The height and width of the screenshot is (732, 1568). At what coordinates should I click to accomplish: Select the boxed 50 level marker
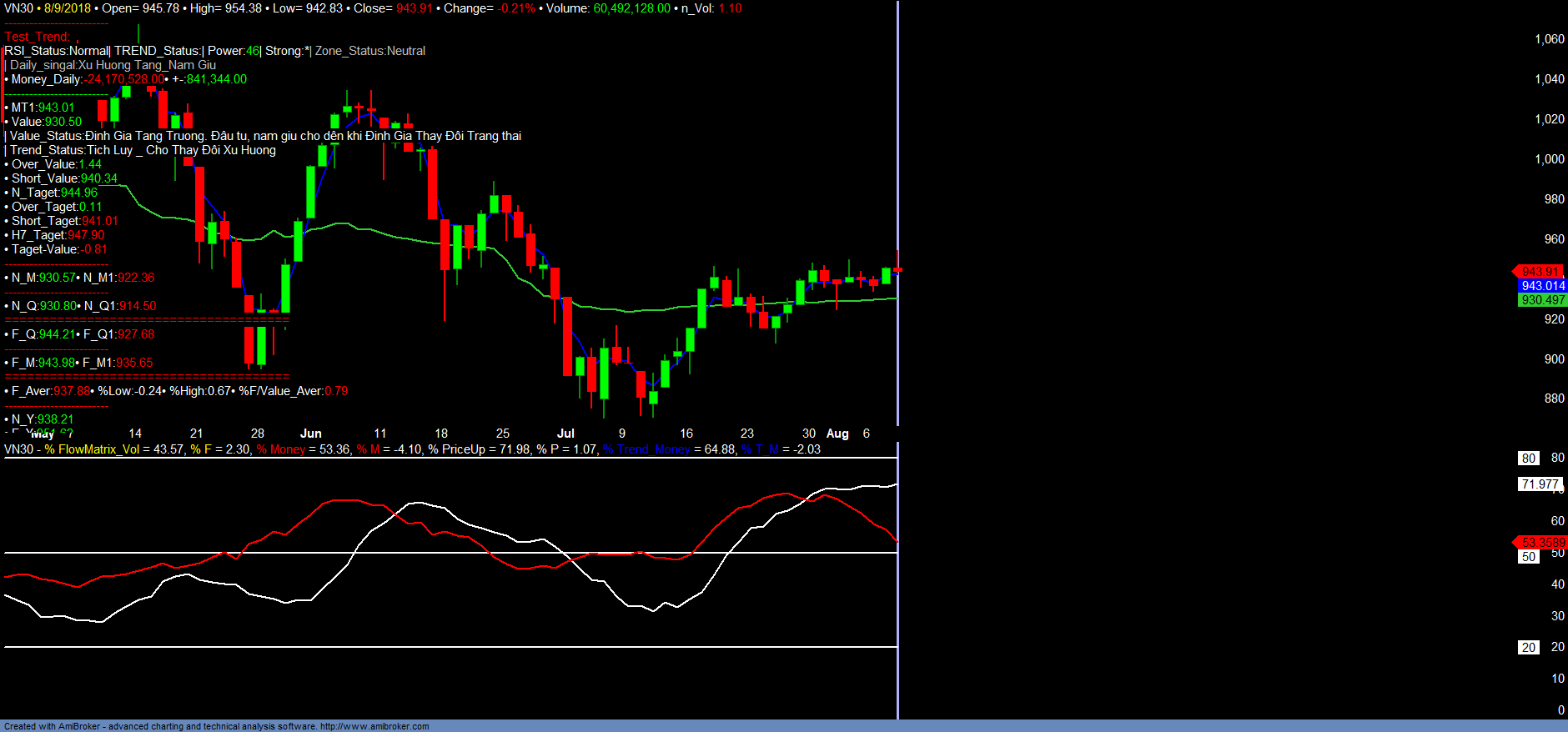coord(1528,557)
